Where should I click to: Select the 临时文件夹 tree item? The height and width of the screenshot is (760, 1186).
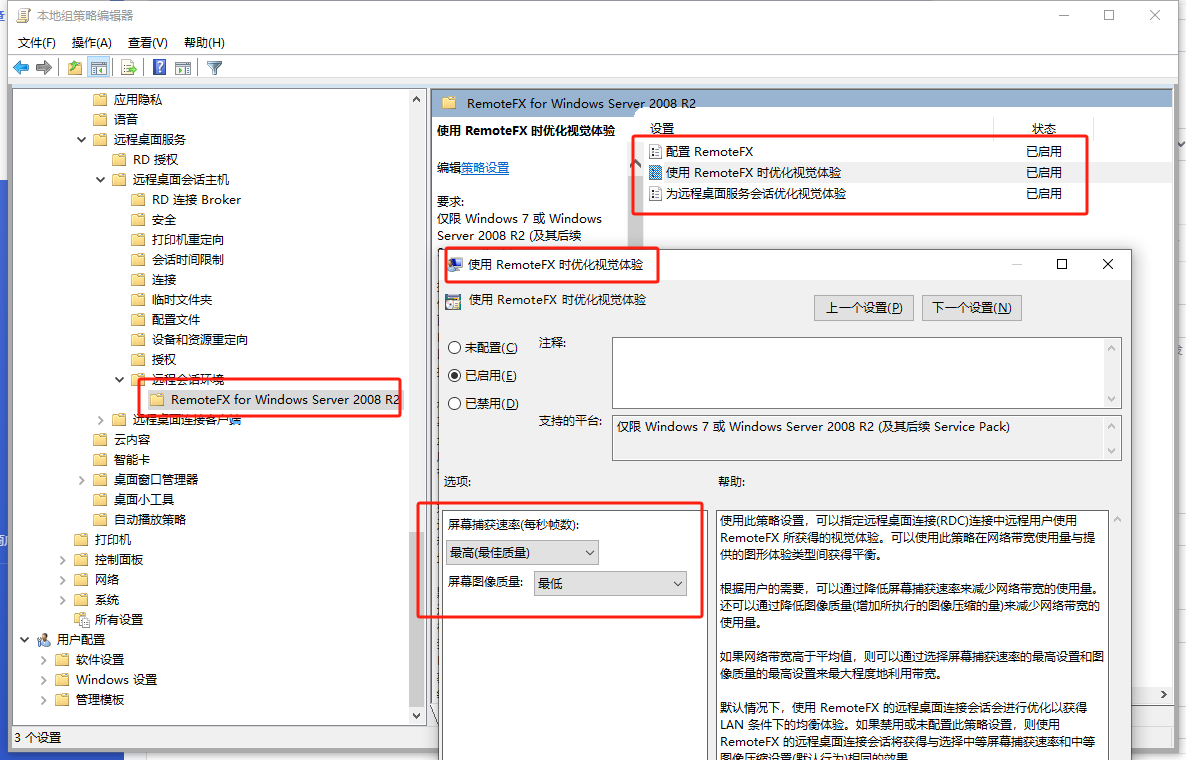point(182,299)
